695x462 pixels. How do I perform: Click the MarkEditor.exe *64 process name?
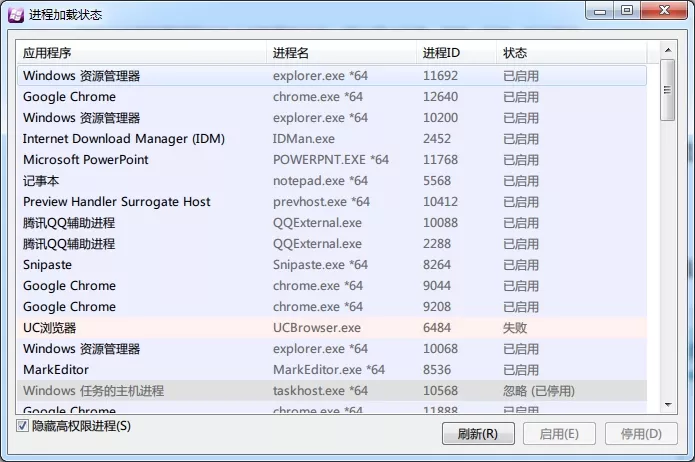pos(328,370)
